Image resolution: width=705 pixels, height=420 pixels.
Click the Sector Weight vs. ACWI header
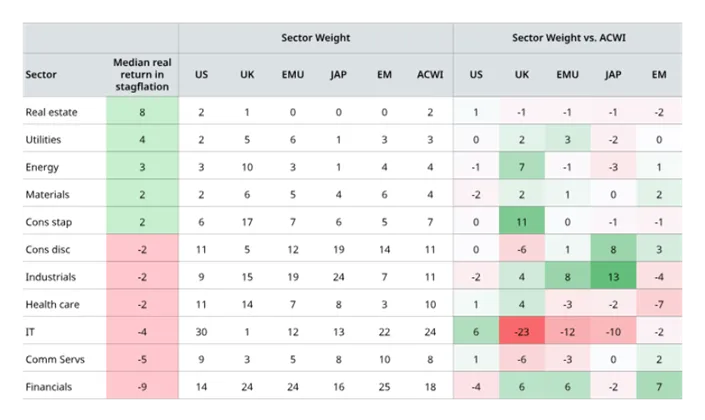pos(568,38)
